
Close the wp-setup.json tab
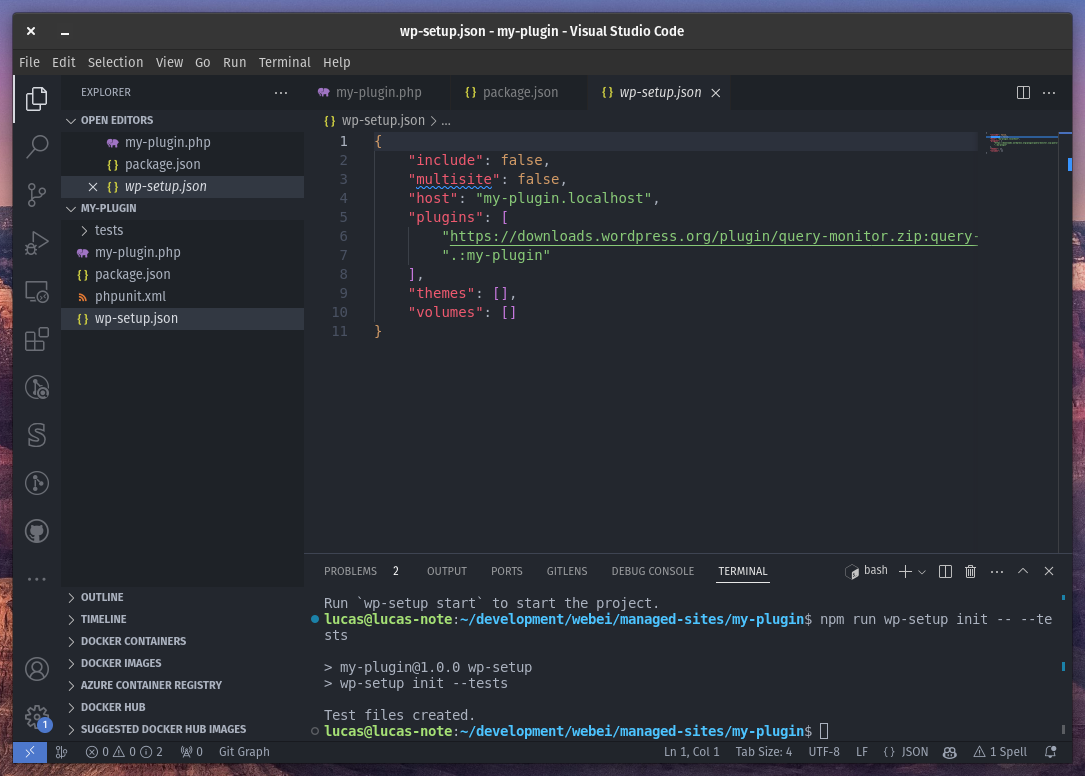(715, 93)
